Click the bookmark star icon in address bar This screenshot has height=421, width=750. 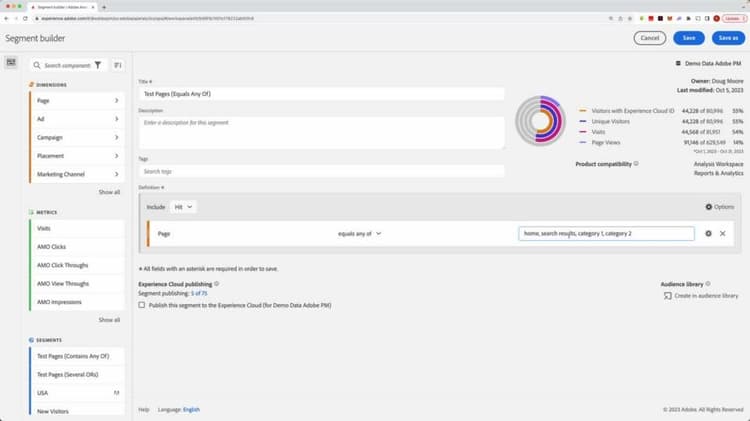(x=630, y=18)
